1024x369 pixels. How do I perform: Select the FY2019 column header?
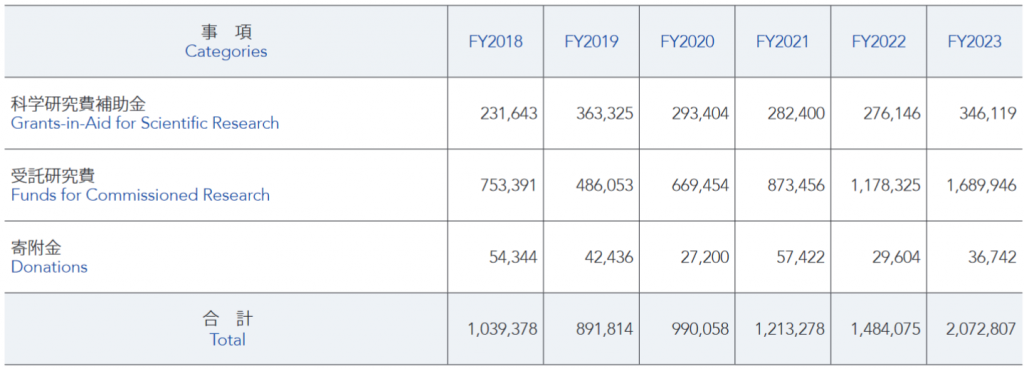(x=591, y=42)
